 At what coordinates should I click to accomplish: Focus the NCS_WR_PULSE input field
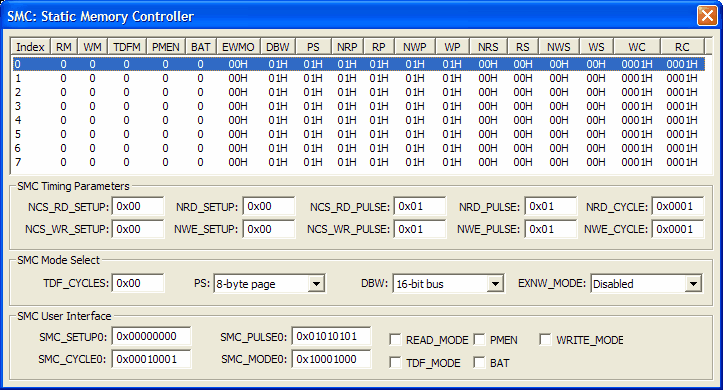tap(420, 229)
